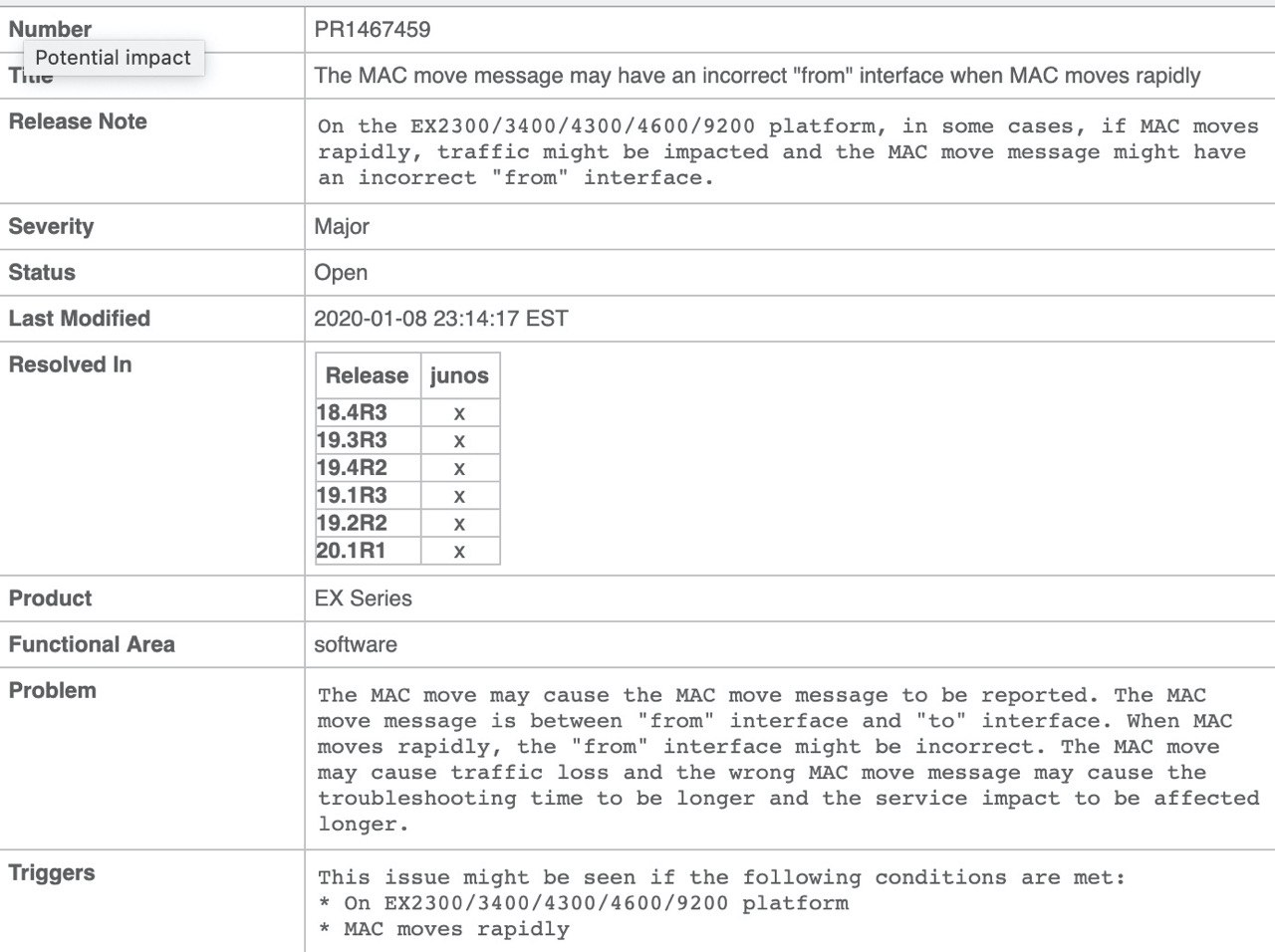Click the x mark in the 19.1R3 row

click(459, 496)
